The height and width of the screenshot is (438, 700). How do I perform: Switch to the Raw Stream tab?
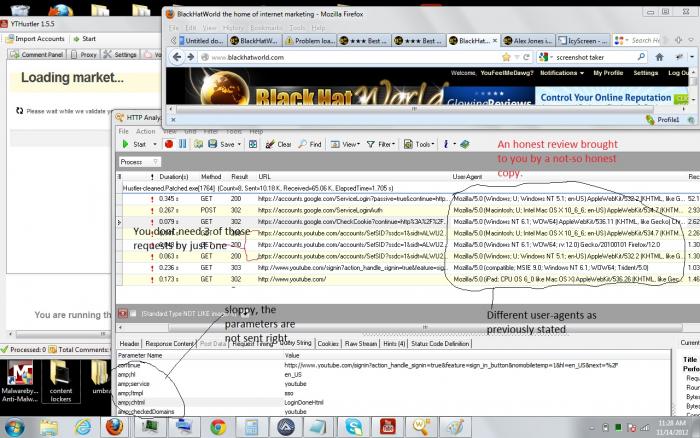click(361, 343)
